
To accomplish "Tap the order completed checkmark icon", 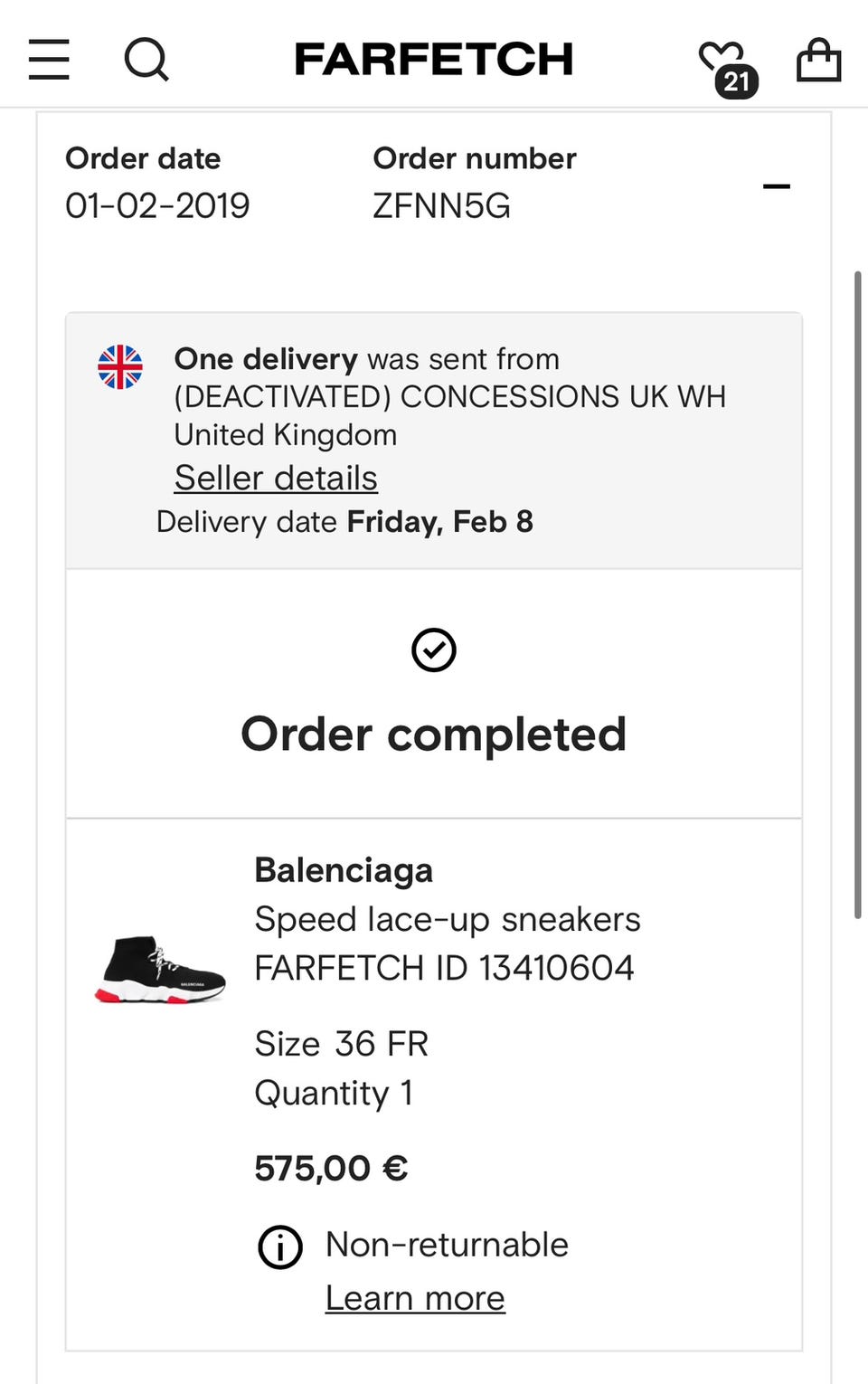I will pyautogui.click(x=434, y=649).
